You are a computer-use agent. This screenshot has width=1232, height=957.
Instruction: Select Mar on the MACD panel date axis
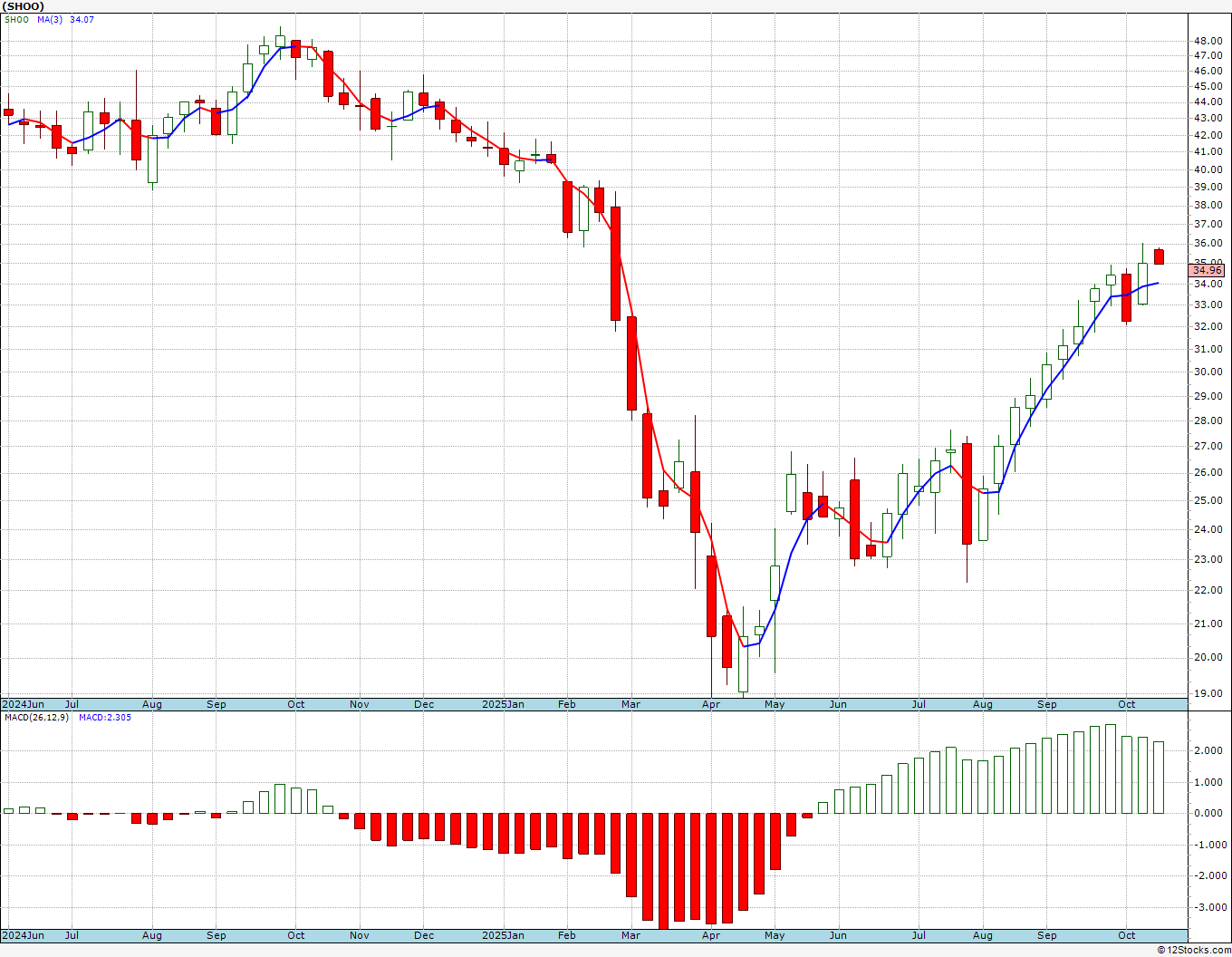(x=631, y=935)
